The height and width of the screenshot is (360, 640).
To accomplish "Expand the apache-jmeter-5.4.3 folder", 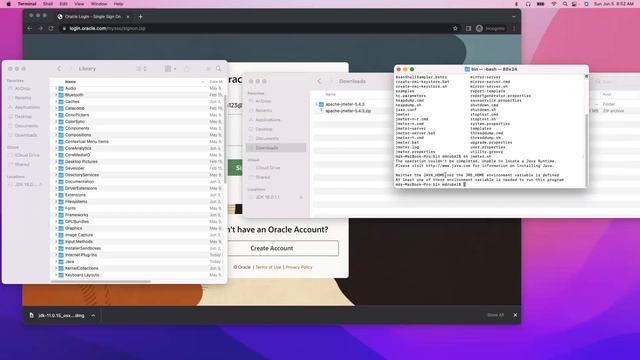I will (x=316, y=104).
